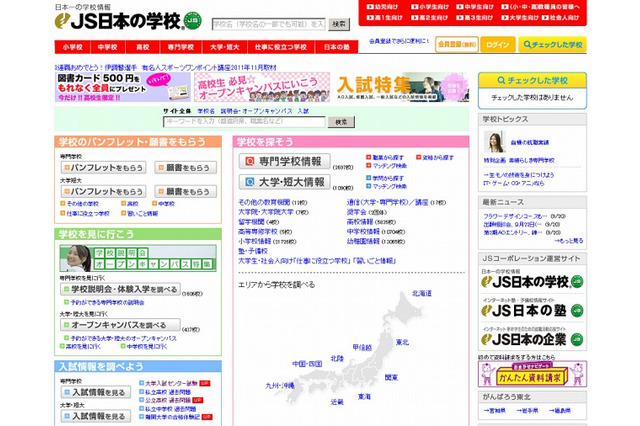Click the 検索 button next to 学校名 field
The image size is (640, 426).
pos(339,24)
